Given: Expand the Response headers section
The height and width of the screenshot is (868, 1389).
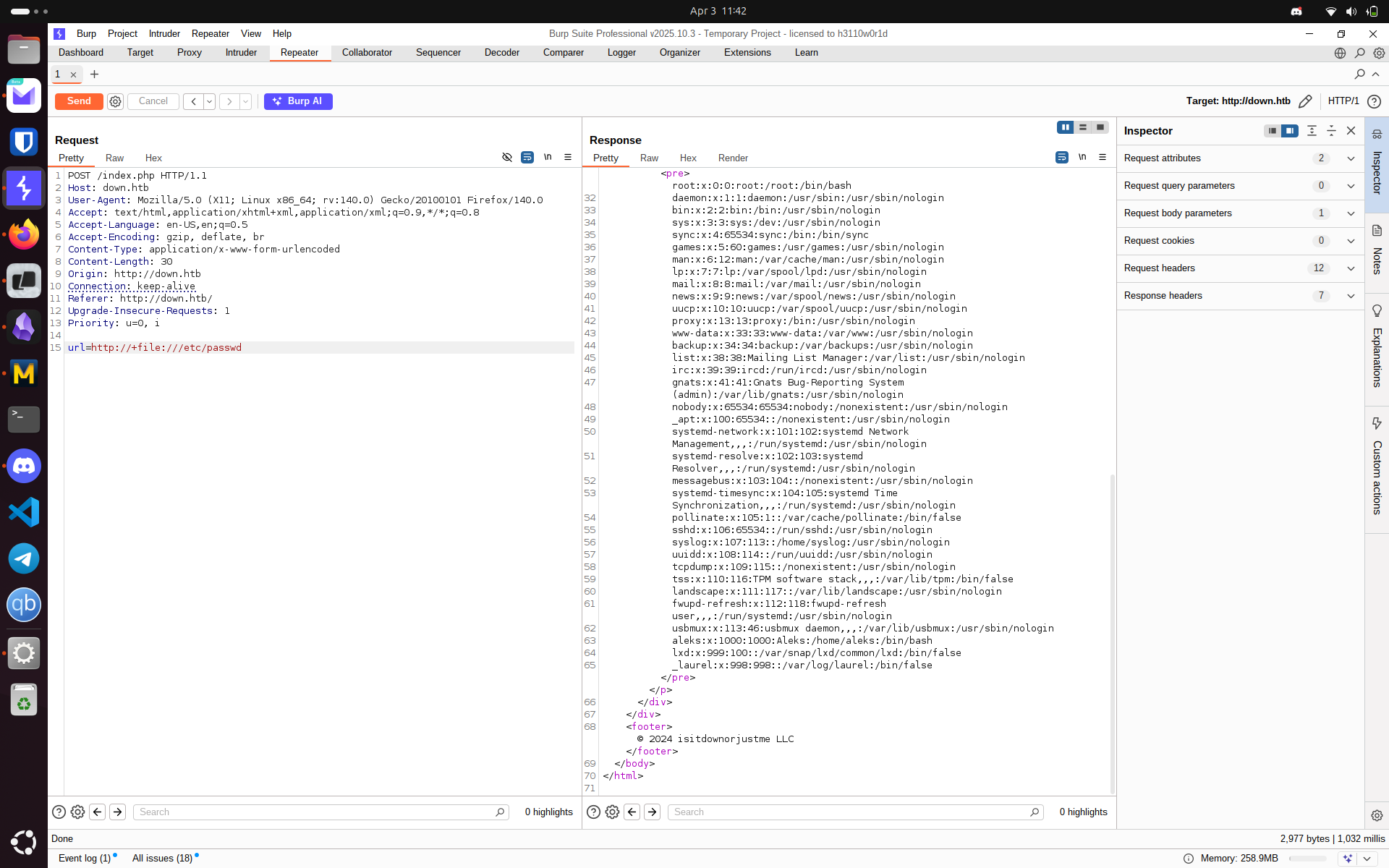Looking at the screenshot, I should point(1350,296).
